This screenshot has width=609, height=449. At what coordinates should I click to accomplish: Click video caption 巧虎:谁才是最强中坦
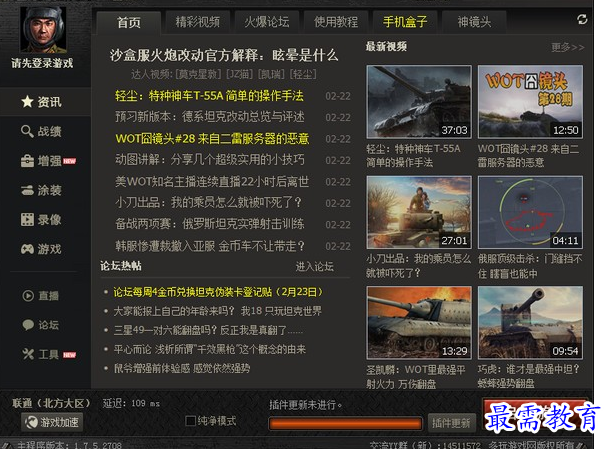(x=529, y=376)
